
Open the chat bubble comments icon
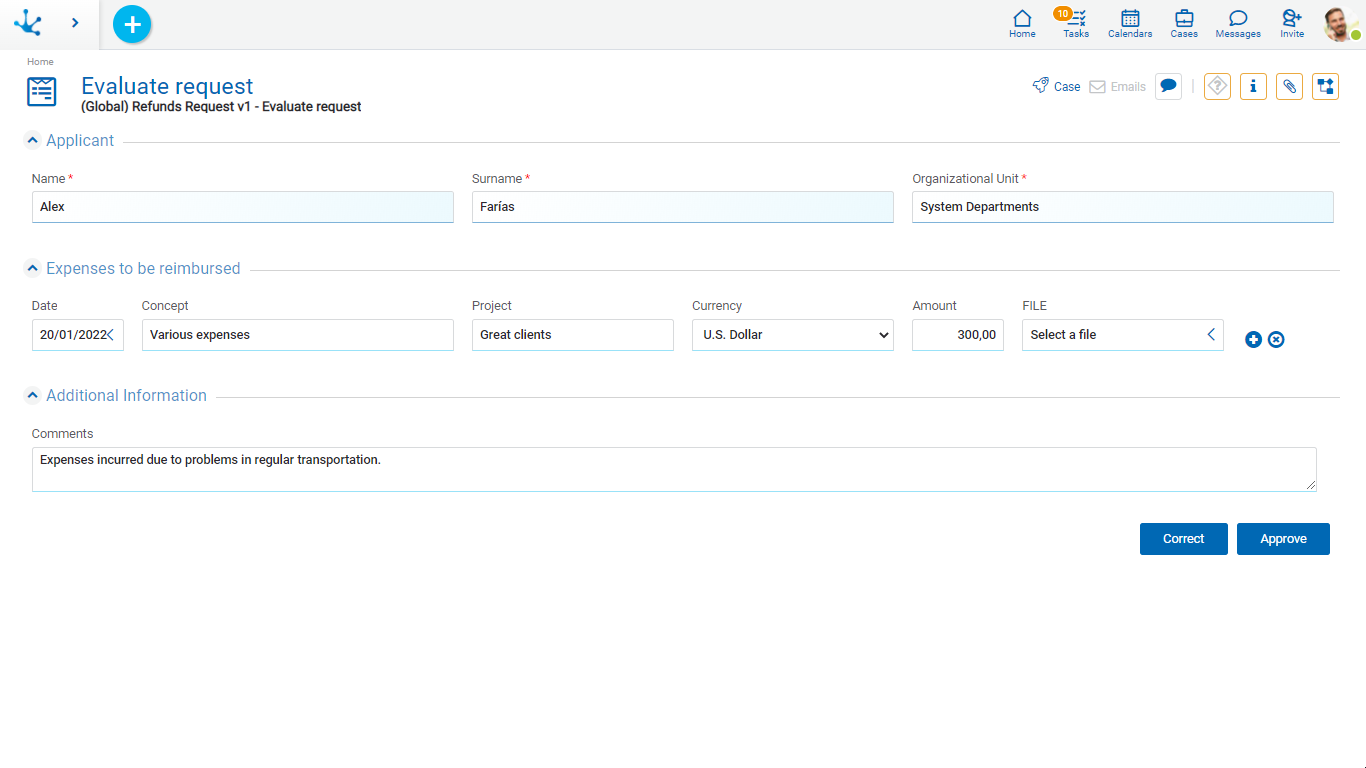click(x=1168, y=87)
